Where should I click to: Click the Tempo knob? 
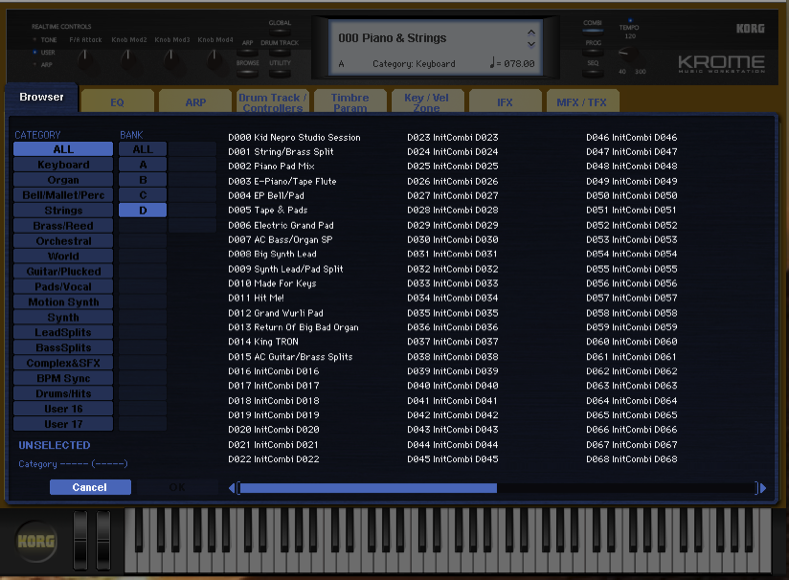click(629, 54)
